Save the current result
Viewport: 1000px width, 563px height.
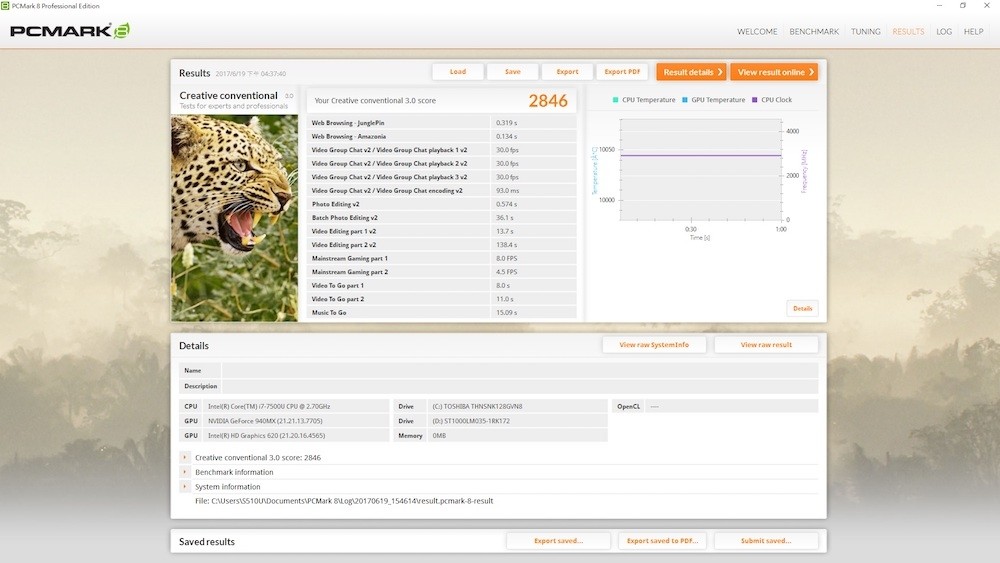pos(512,72)
